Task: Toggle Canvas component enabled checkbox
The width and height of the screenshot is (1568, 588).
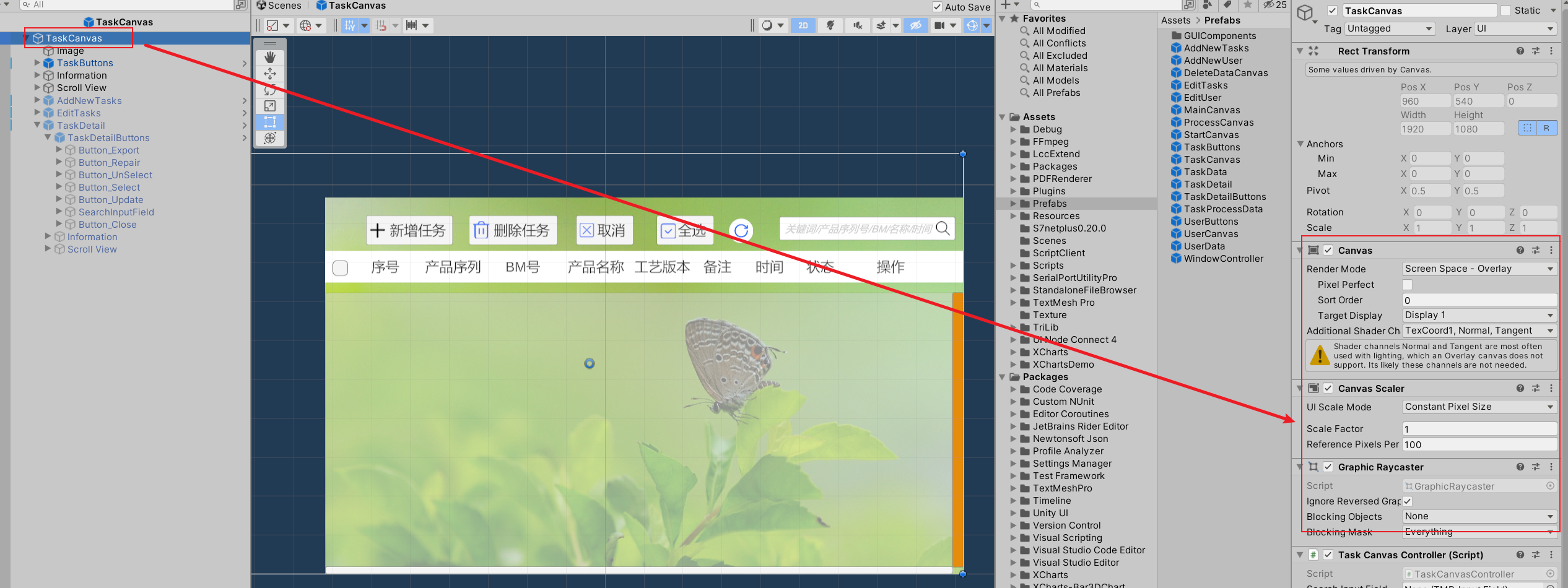Action: coord(1328,250)
